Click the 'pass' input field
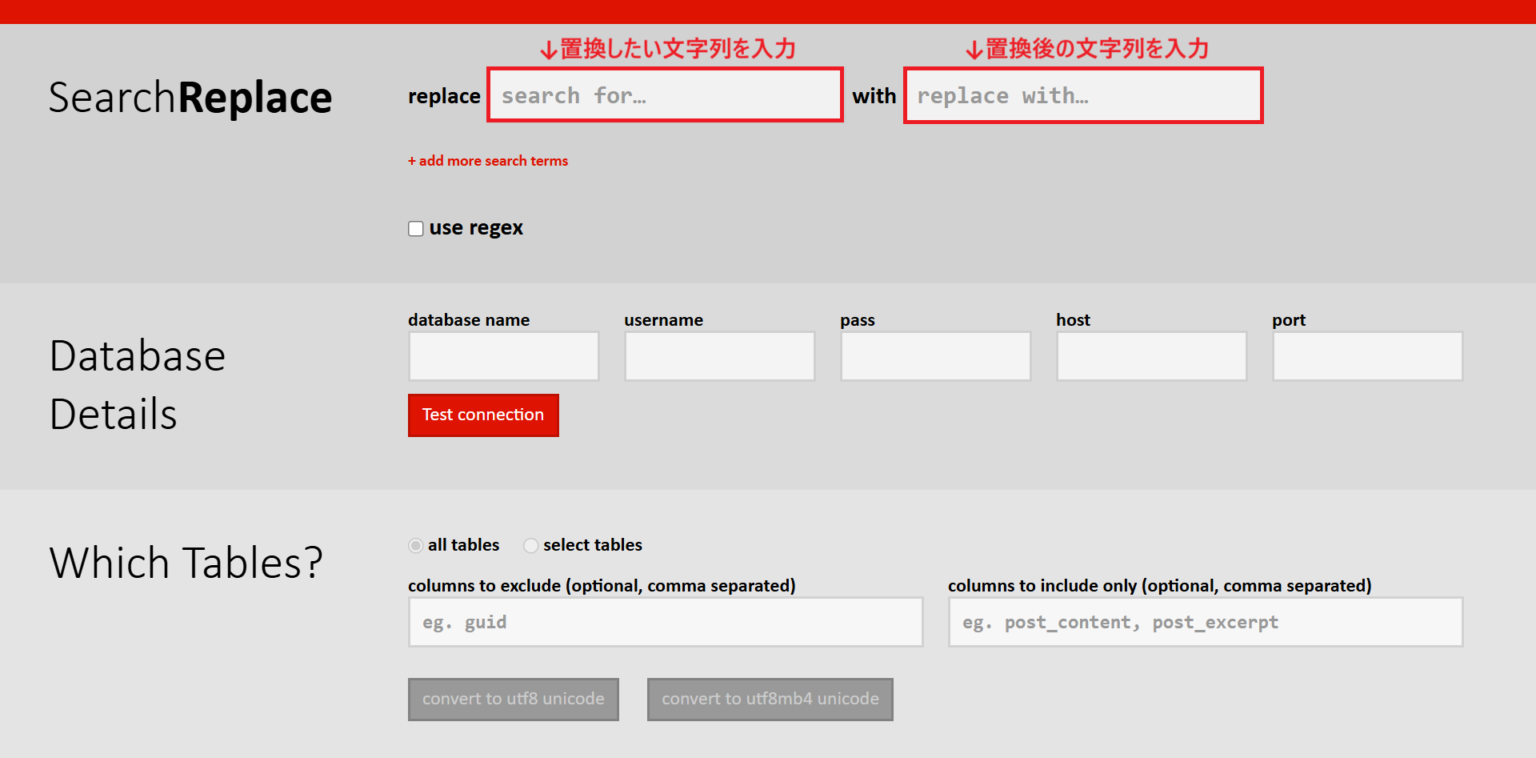 point(935,356)
